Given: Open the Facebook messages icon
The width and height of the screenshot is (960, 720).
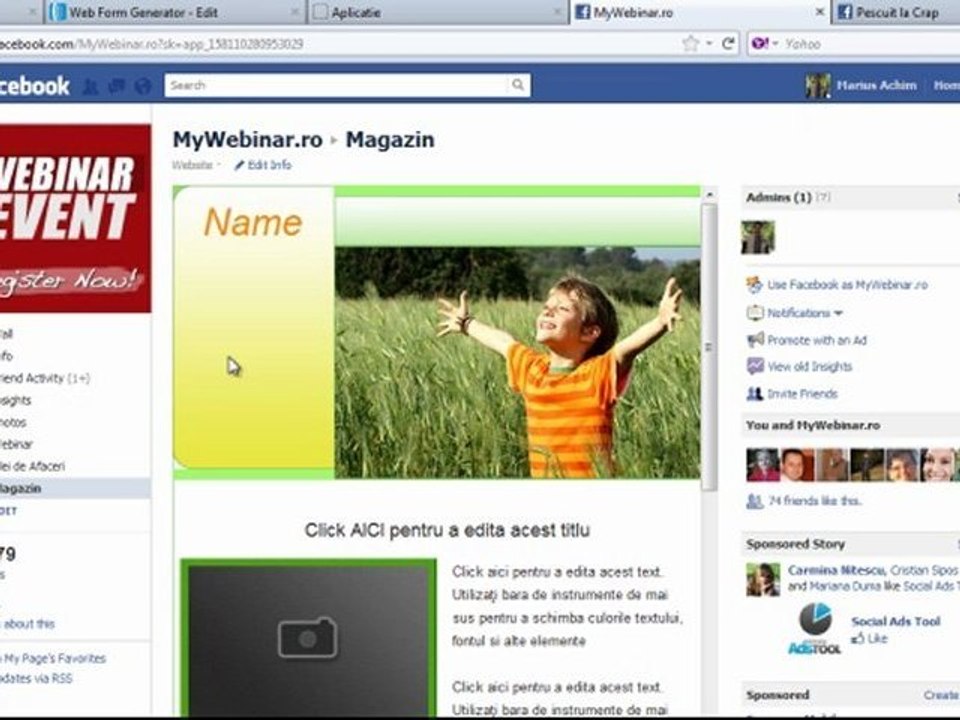Looking at the screenshot, I should [x=116, y=86].
